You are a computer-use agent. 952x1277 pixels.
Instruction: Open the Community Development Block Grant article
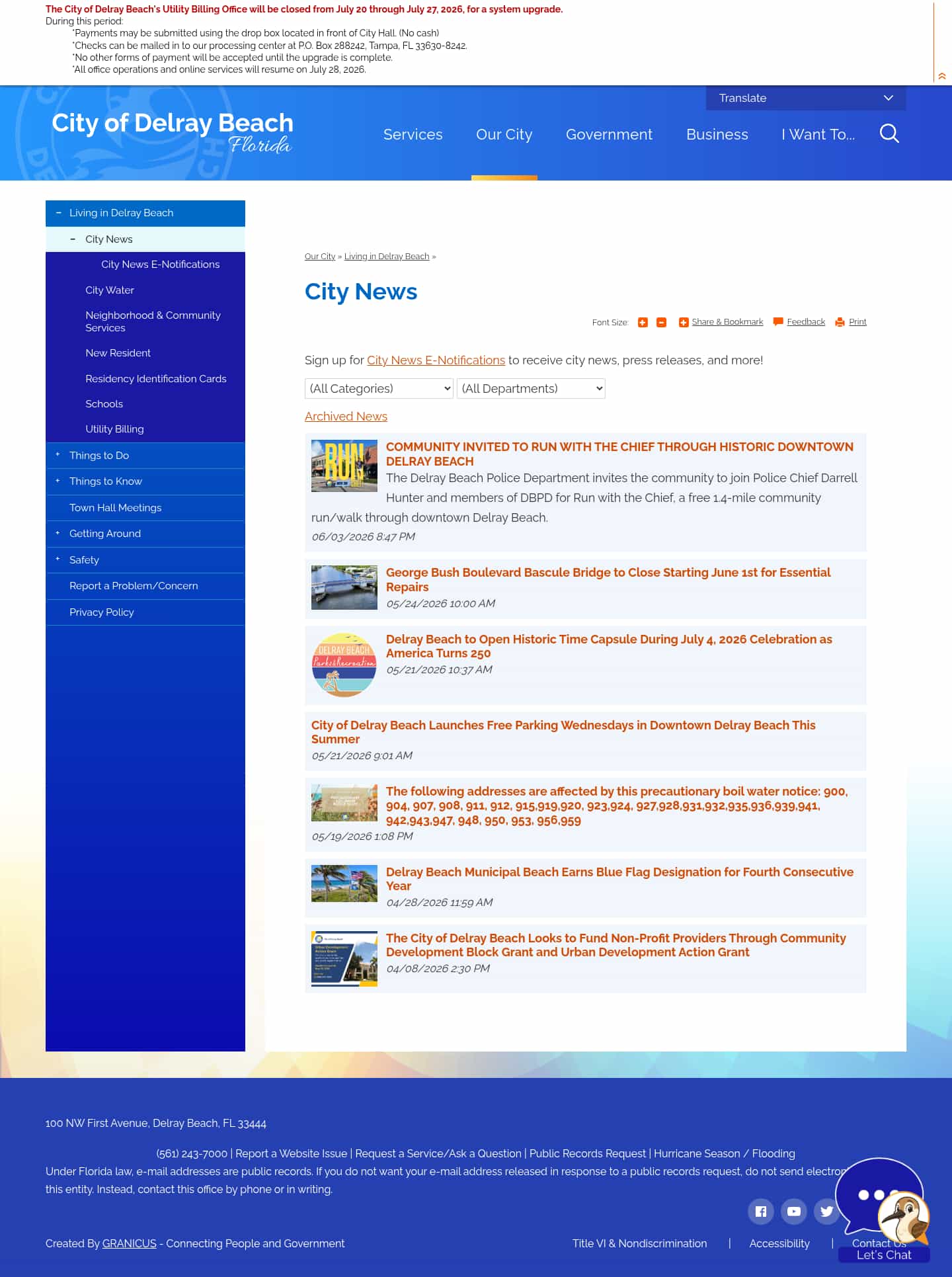tap(615, 945)
